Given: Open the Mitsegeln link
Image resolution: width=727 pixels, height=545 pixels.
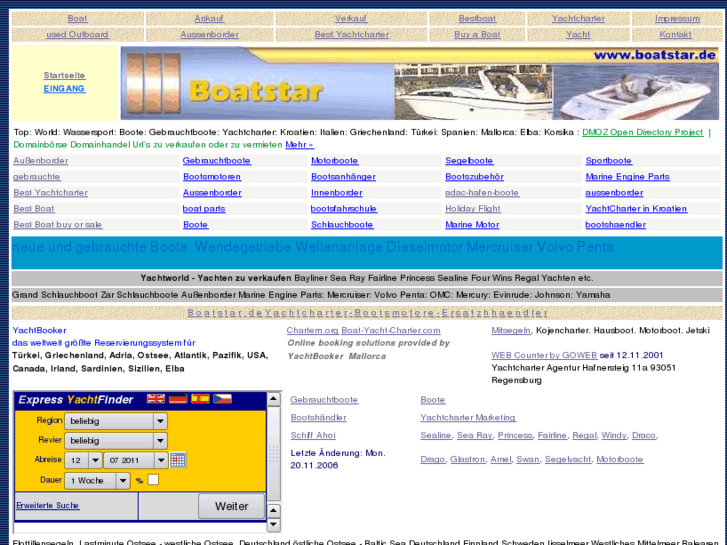Looking at the screenshot, I should coord(511,330).
